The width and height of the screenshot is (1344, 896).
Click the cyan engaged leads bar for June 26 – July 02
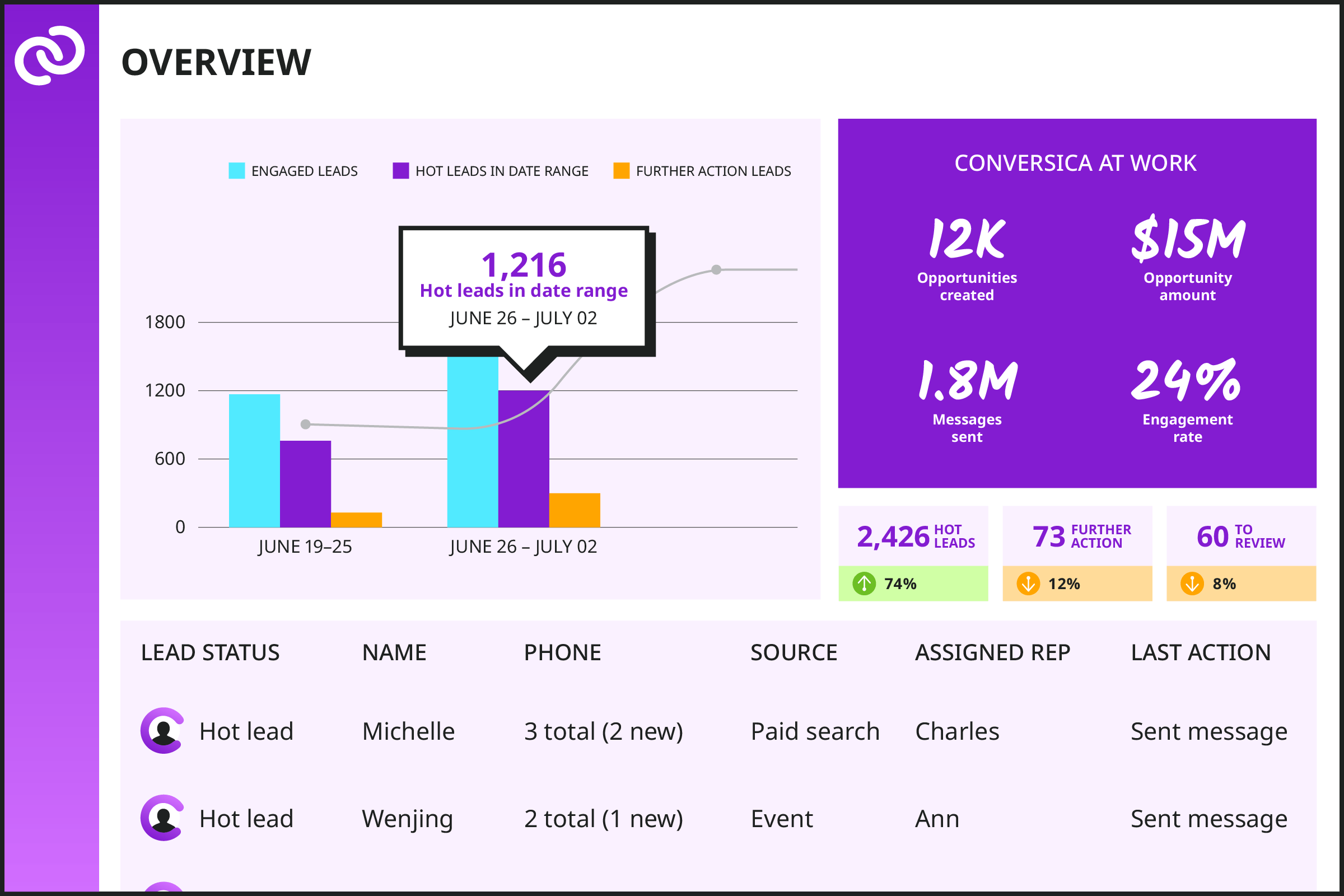(x=473, y=442)
